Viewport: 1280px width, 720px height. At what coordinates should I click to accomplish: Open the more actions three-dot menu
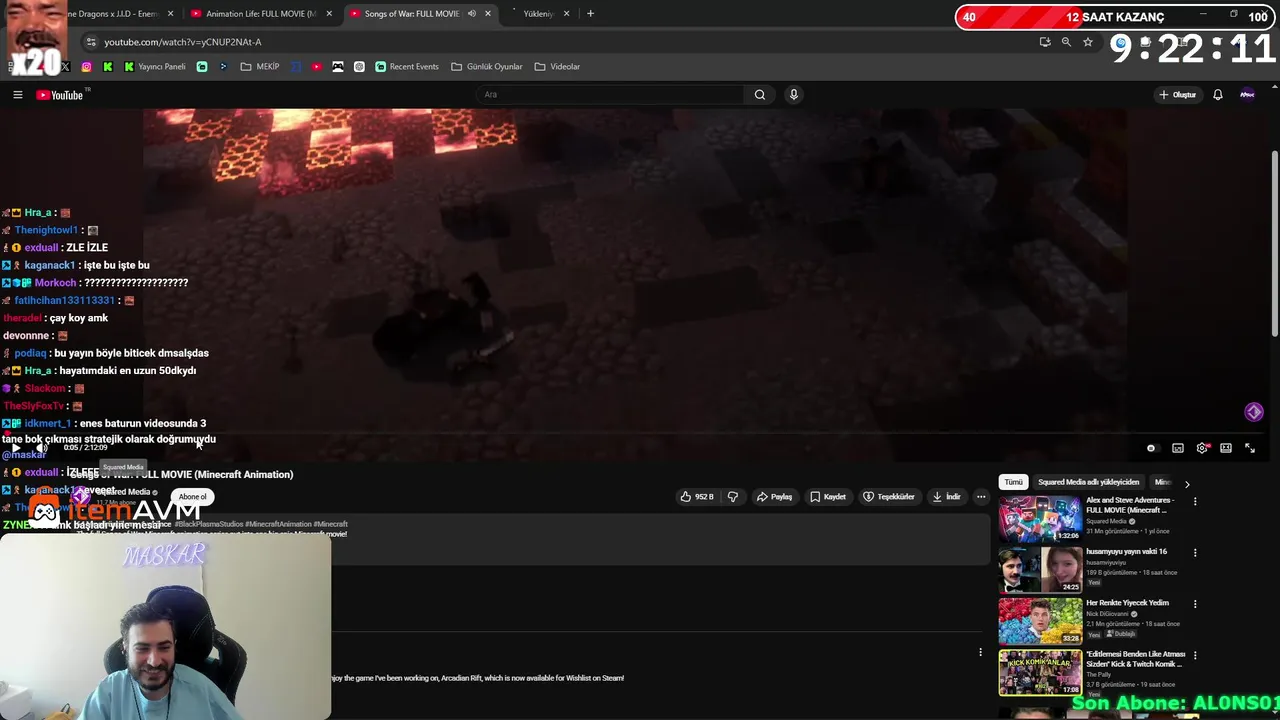pyautogui.click(x=981, y=497)
